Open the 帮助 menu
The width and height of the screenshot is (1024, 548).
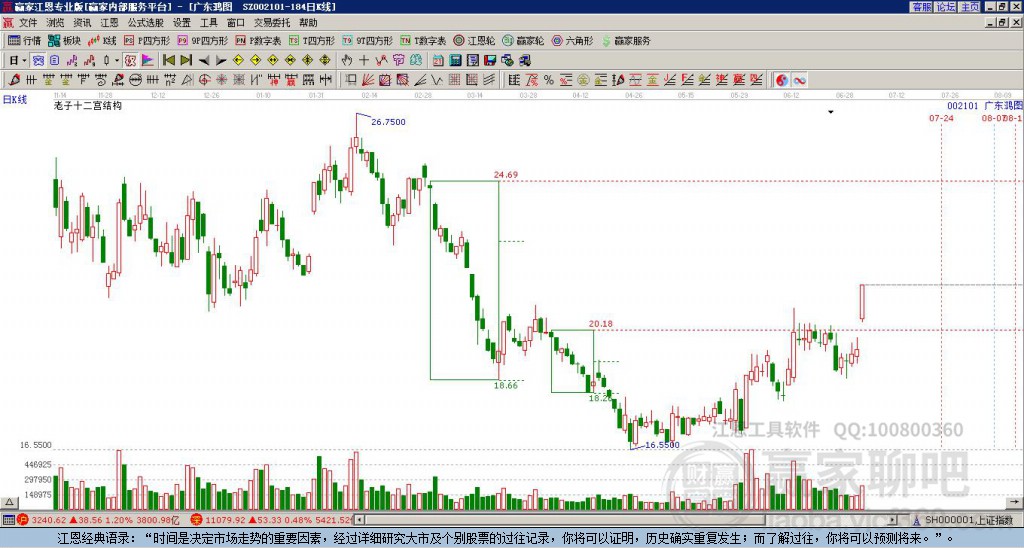308,23
